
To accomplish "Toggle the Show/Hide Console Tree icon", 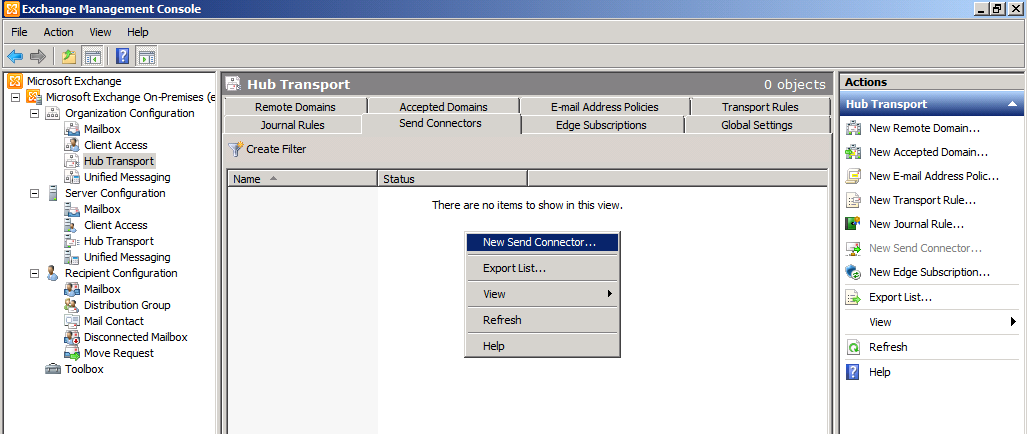I will point(93,57).
